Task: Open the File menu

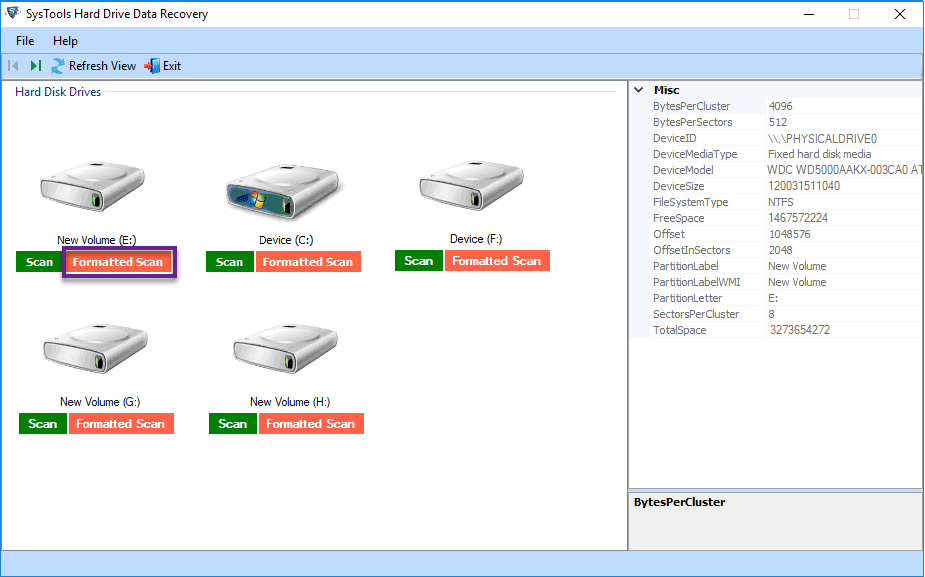Action: pos(25,41)
